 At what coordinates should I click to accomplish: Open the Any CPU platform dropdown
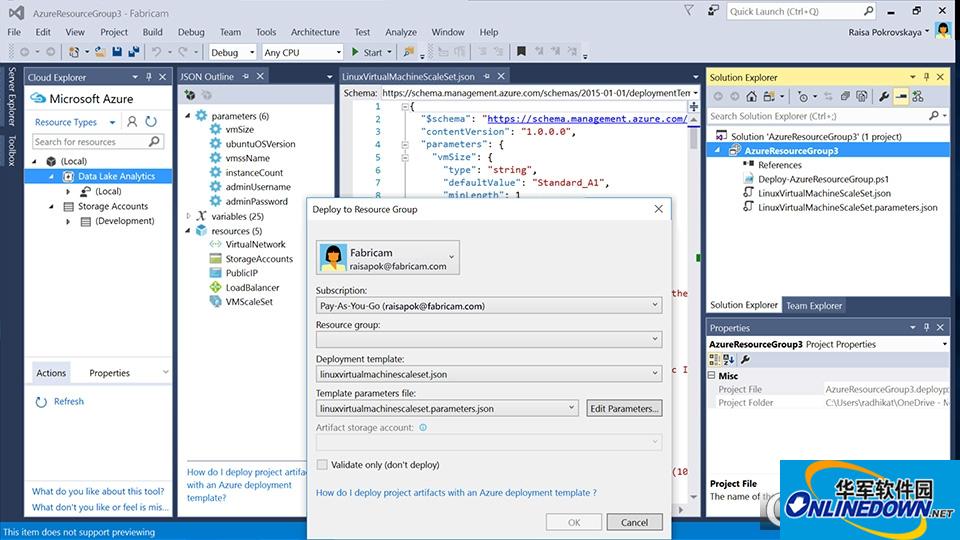339,53
